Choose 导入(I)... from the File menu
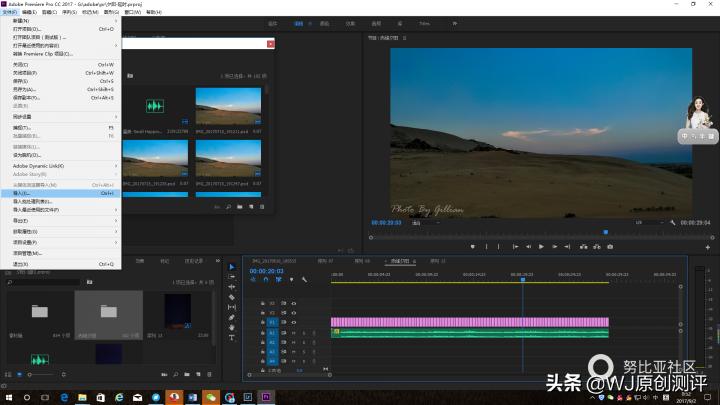This screenshot has width=720, height=405. 23,193
